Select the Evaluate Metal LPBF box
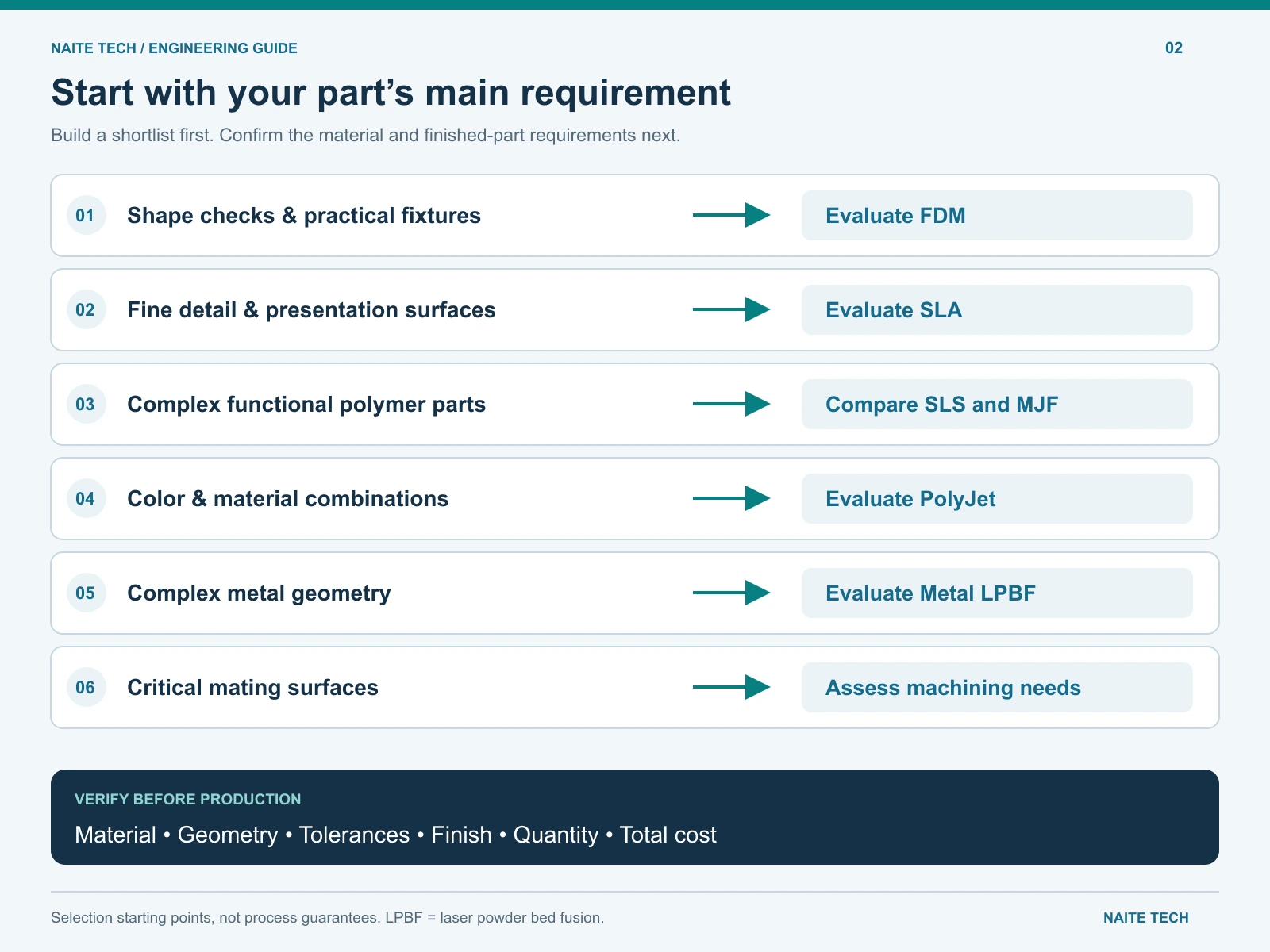 (997, 593)
